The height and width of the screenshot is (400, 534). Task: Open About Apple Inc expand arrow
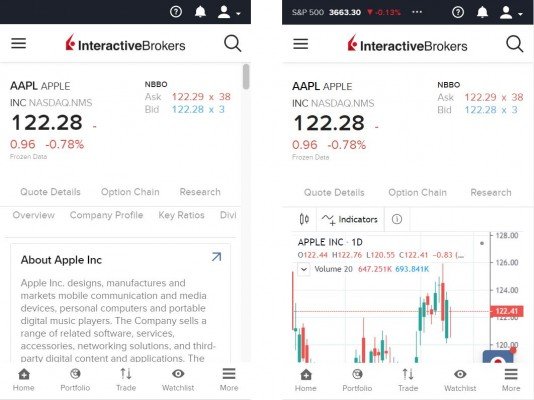pos(216,257)
